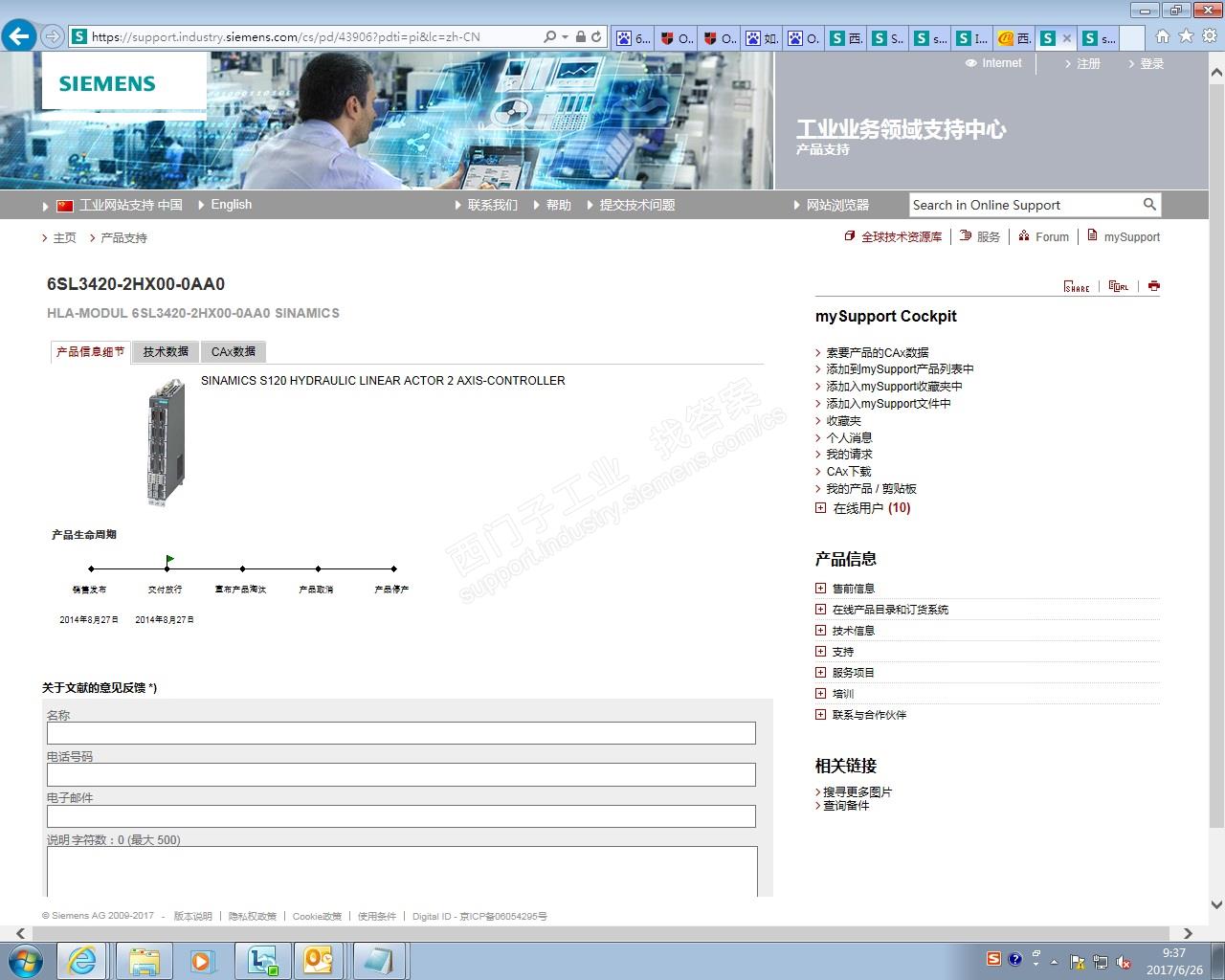Open the mySupport link
Viewport: 1225px width, 980px height.
pyautogui.click(x=1131, y=237)
